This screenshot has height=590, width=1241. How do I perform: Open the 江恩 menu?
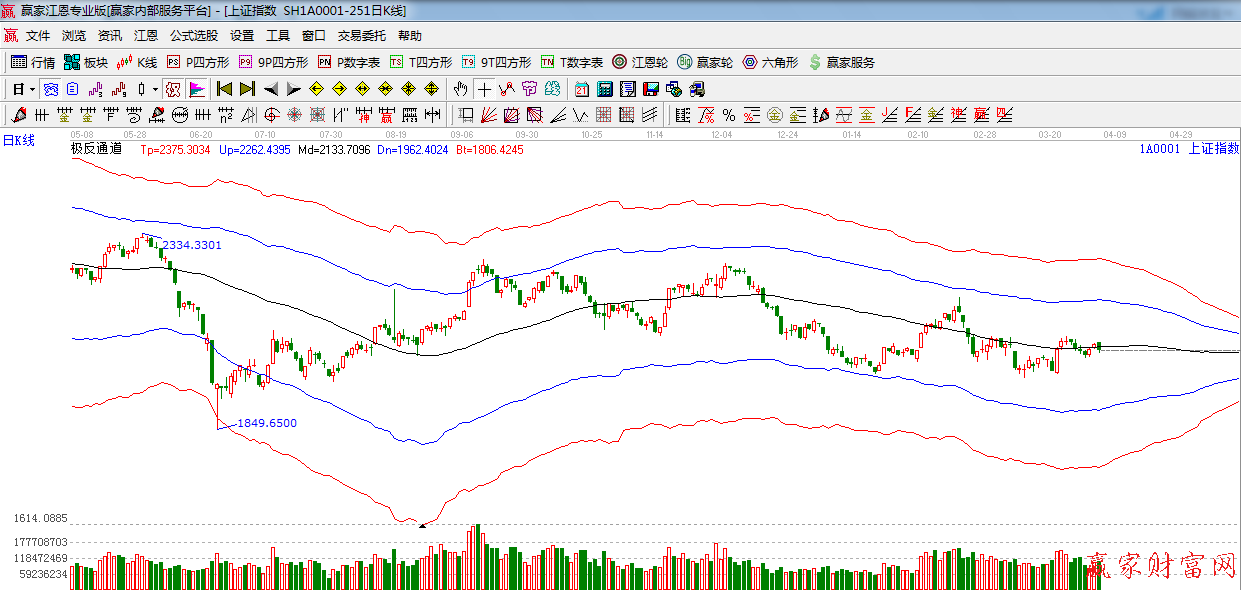[146, 35]
